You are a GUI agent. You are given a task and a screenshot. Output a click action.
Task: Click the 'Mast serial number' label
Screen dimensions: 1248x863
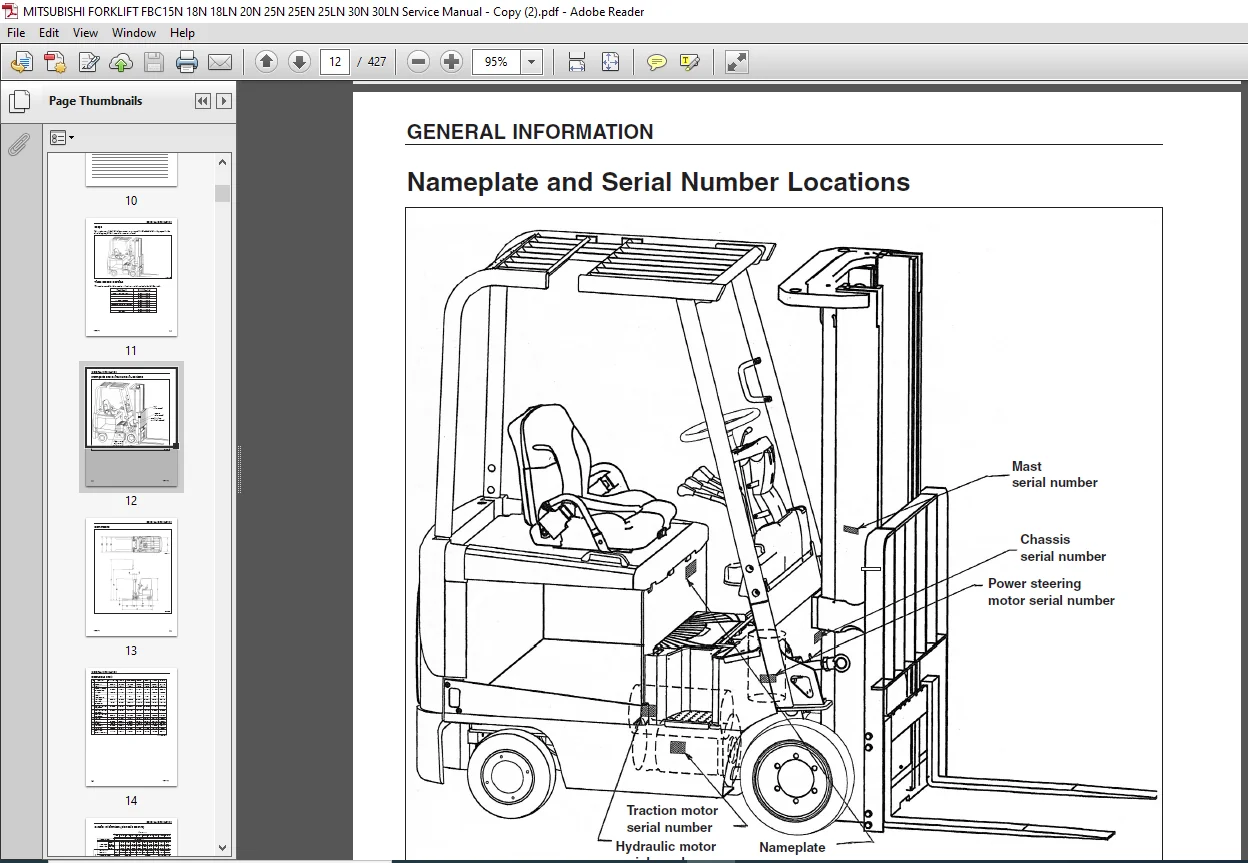[1054, 474]
